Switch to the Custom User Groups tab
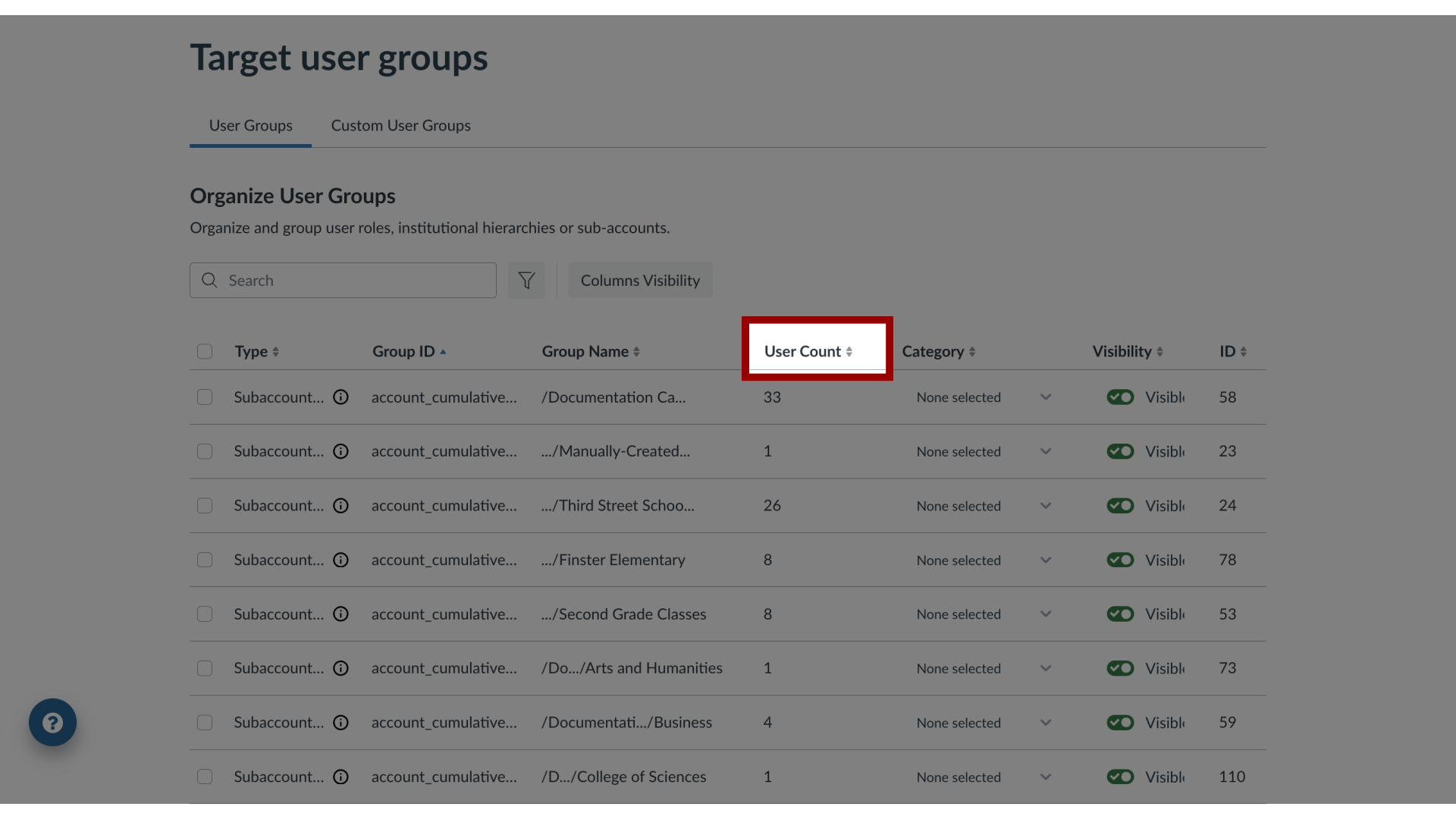The width and height of the screenshot is (1456, 819). coord(401,126)
